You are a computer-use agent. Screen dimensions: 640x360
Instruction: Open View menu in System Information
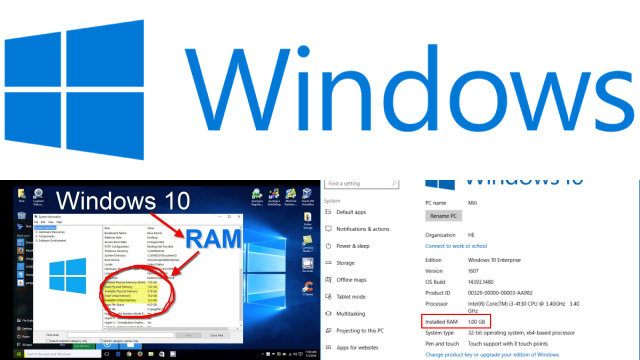pos(51,222)
